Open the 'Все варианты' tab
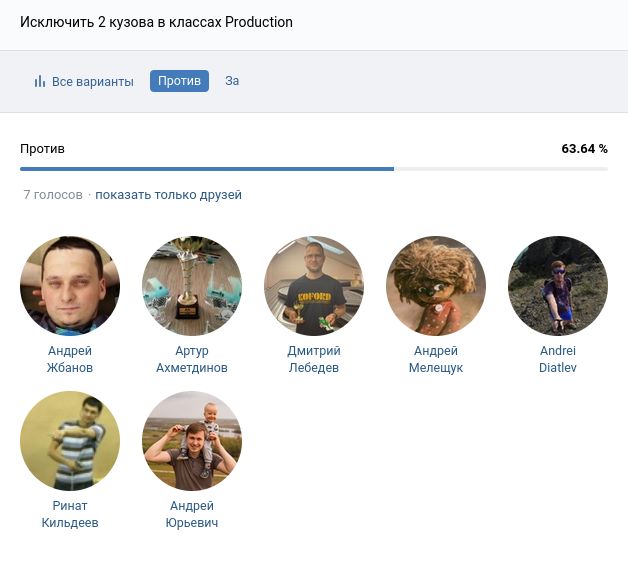This screenshot has height=566, width=628. point(92,82)
